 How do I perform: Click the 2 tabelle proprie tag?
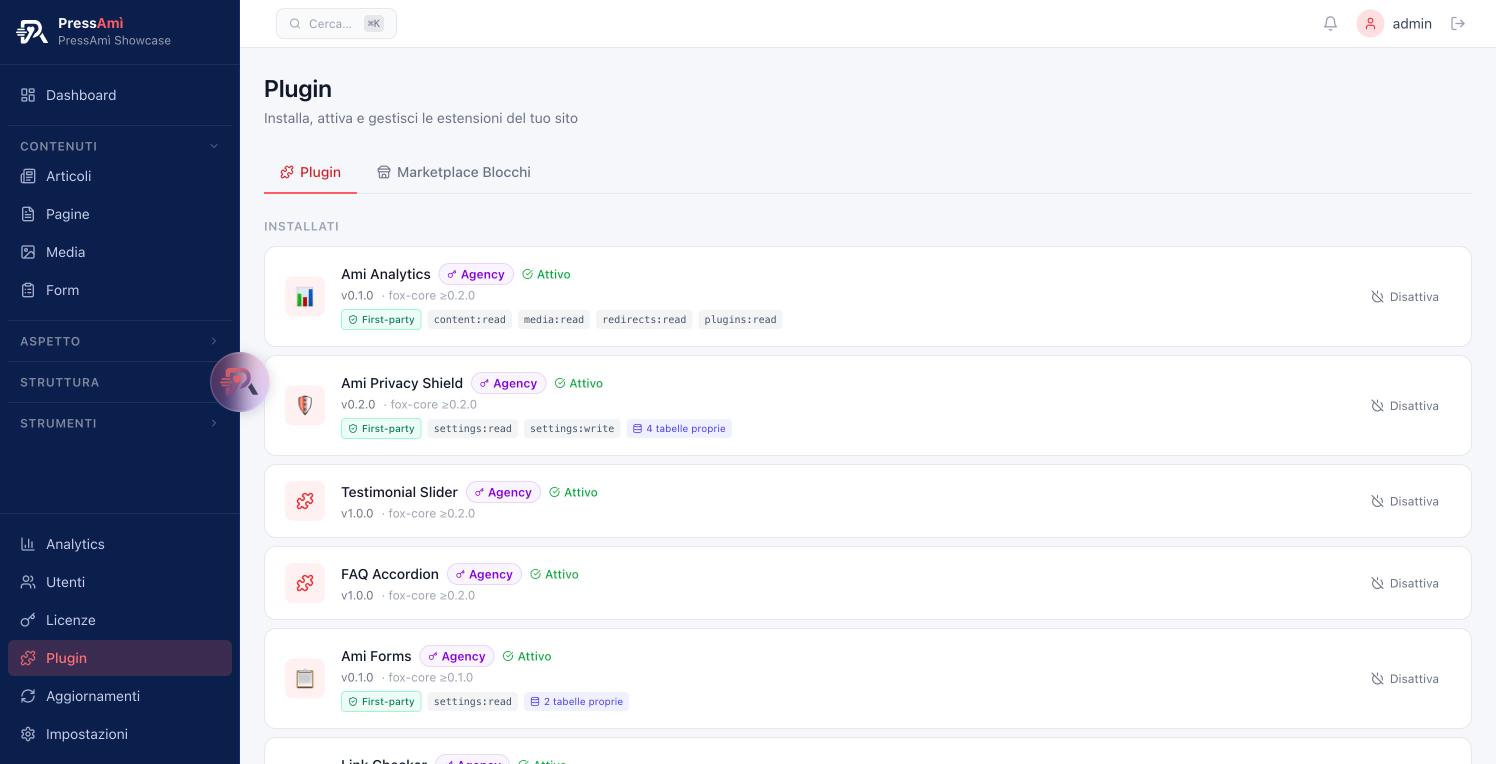coord(577,702)
